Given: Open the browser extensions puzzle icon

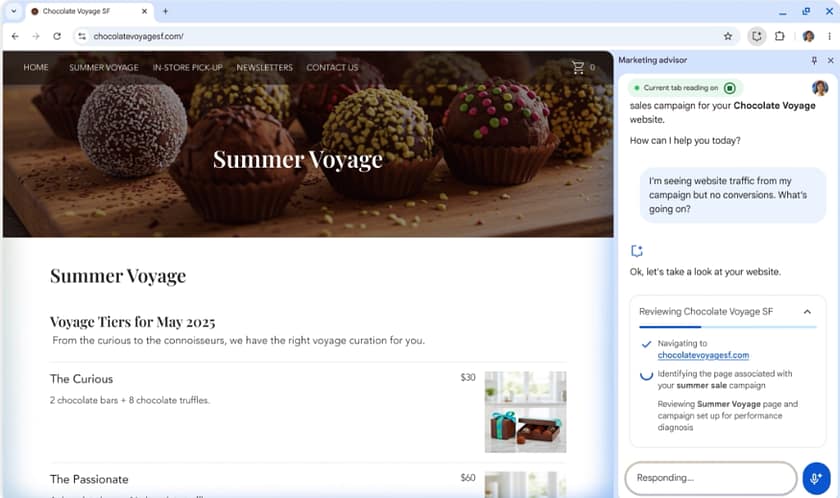Looking at the screenshot, I should point(780,36).
